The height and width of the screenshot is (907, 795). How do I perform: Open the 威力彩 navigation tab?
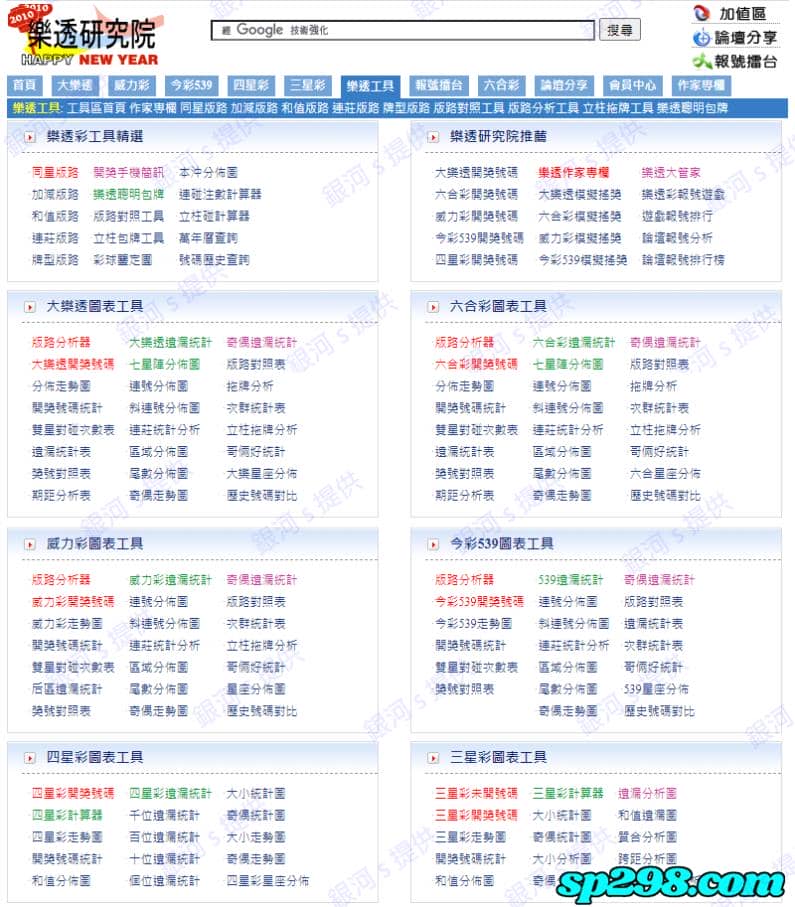[x=131, y=86]
